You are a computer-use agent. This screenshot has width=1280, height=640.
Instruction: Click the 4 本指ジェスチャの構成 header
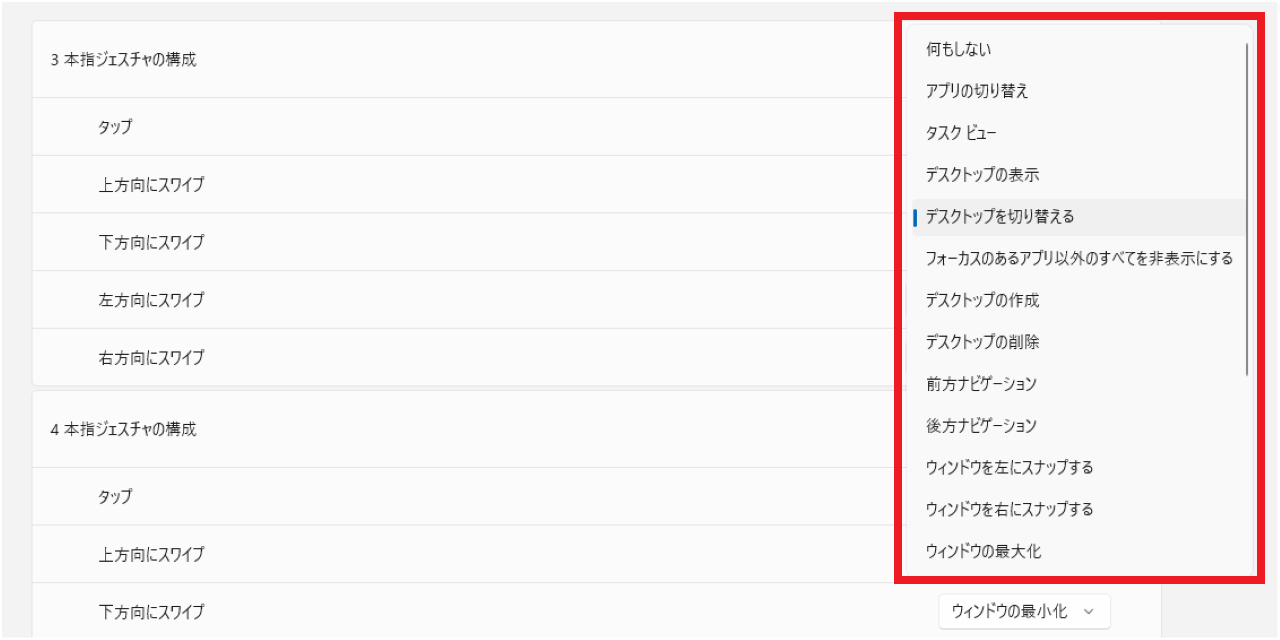pyautogui.click(x=124, y=430)
